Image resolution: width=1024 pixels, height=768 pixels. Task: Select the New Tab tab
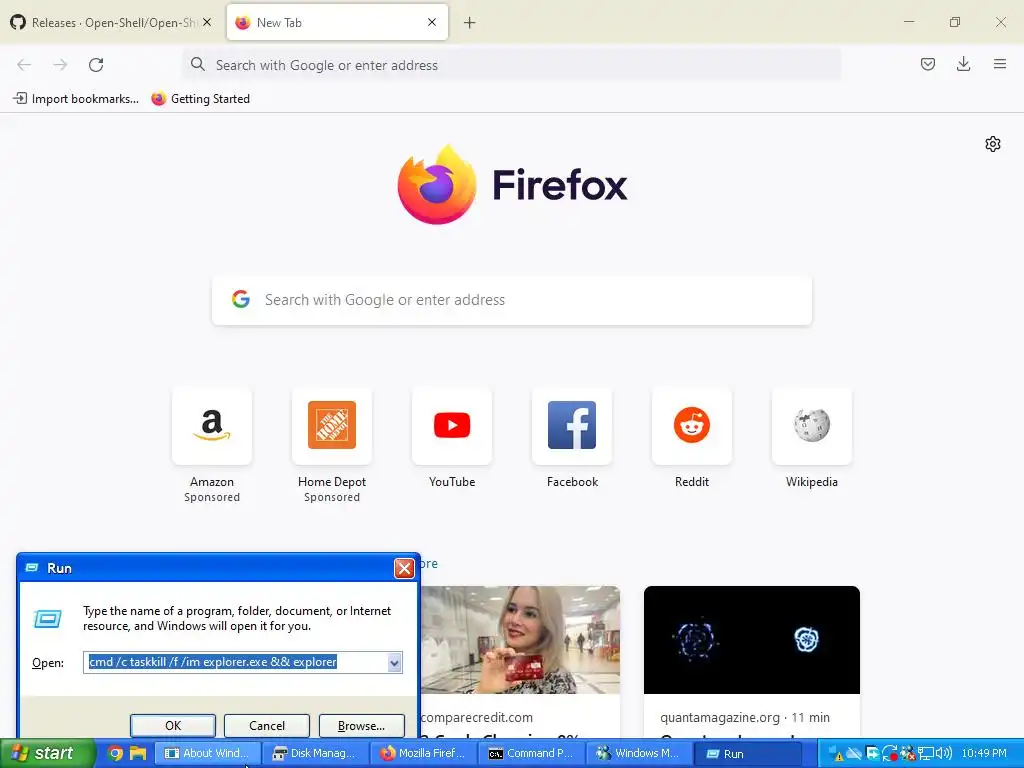pyautogui.click(x=337, y=22)
